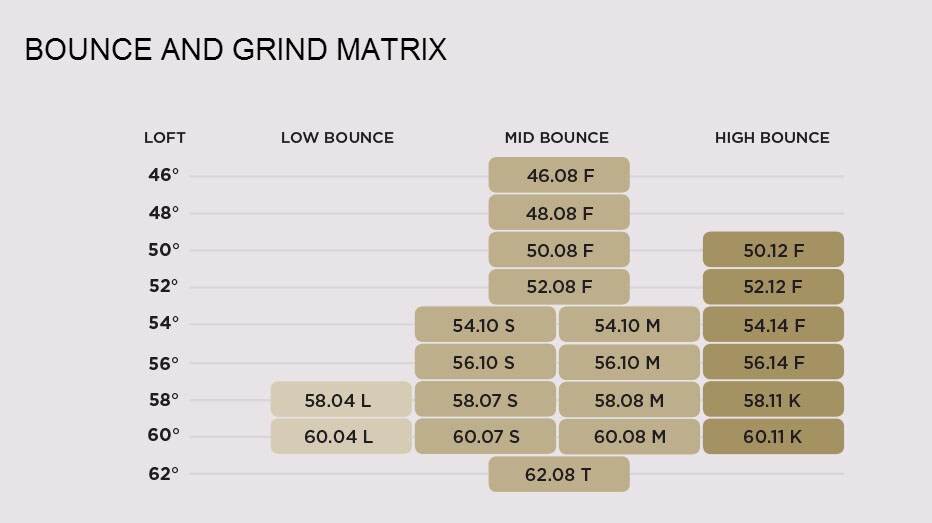
Task: Choose the 50.08 F grind cell
Action: click(x=559, y=250)
